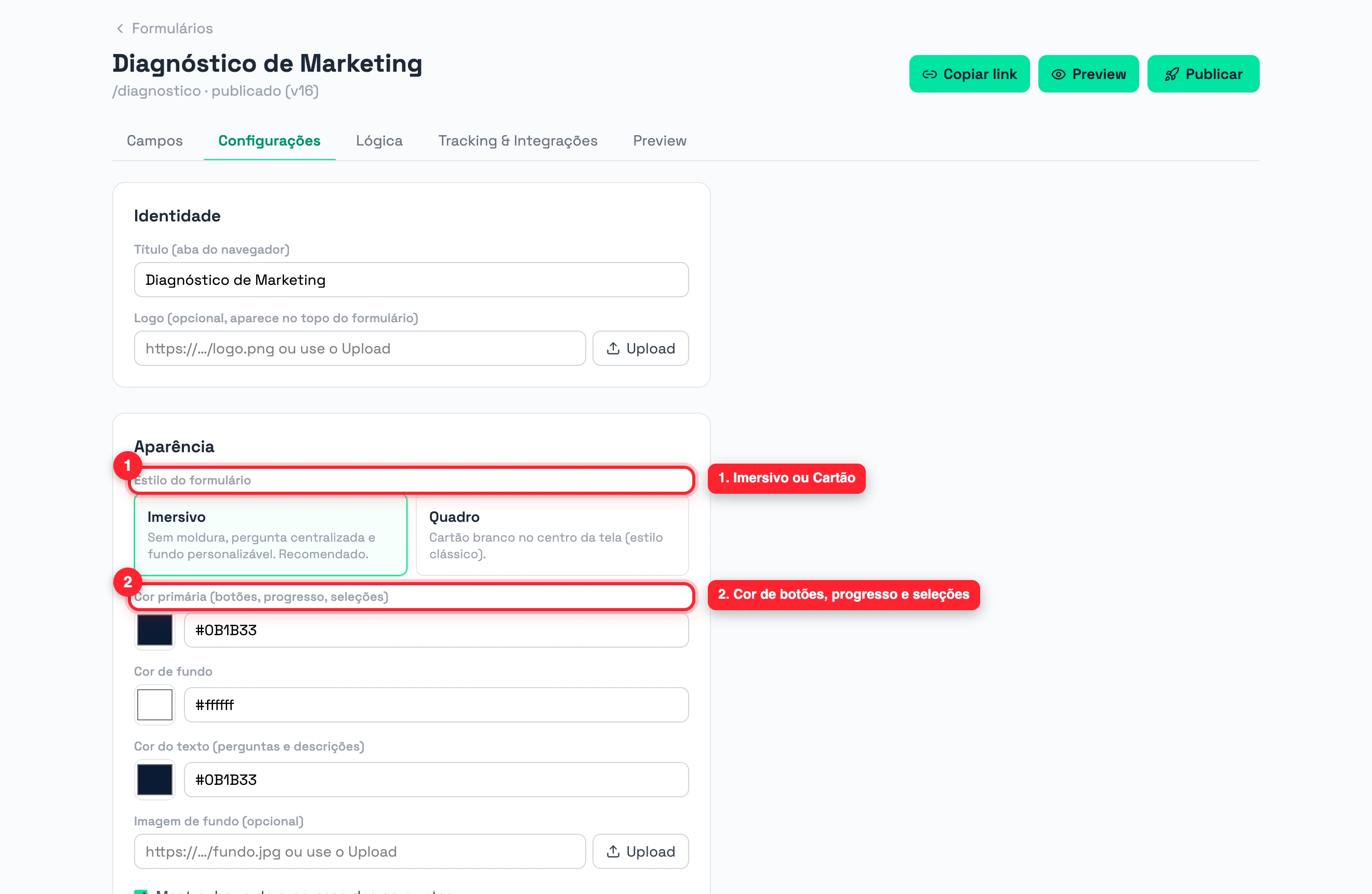This screenshot has width=1372, height=894.
Task: Open the background color white swatch
Action: pyautogui.click(x=154, y=704)
